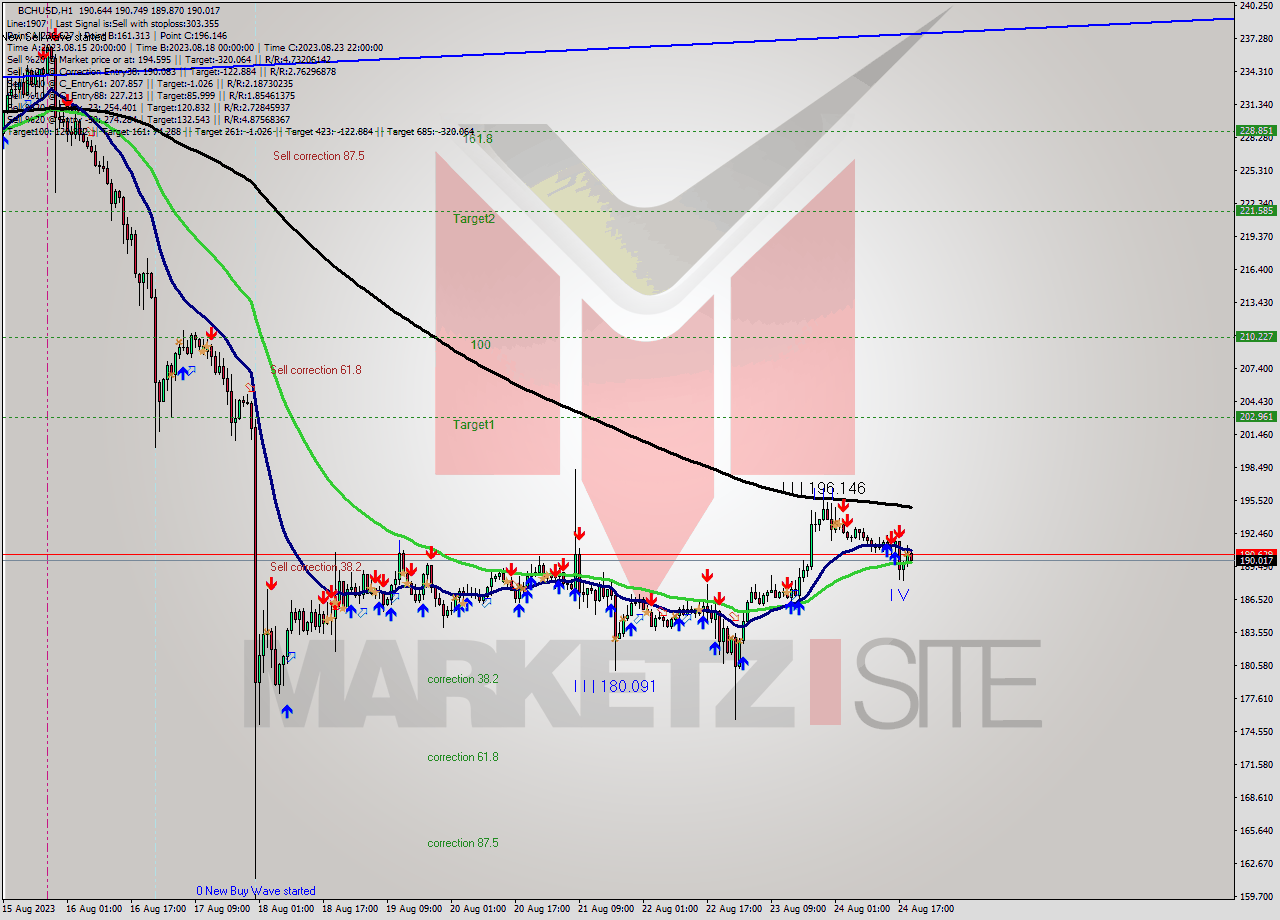Click the '21 Aug 09:00' time axis label
Viewport: 1280px width, 920px height.
[605, 909]
